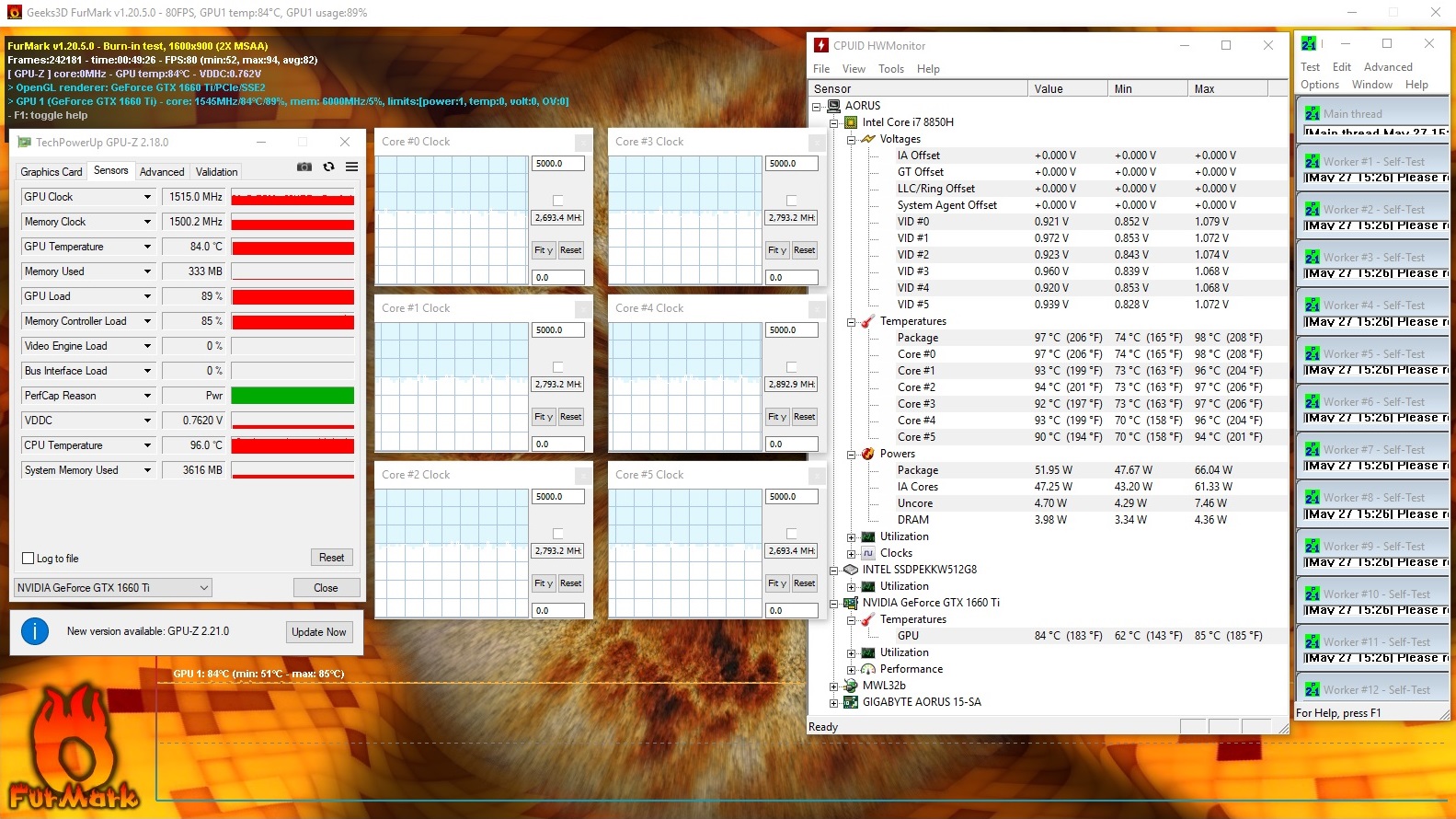1456x819 pixels.
Task: Click the NVIDIA GeForce graphics card icon
Action: point(851,603)
